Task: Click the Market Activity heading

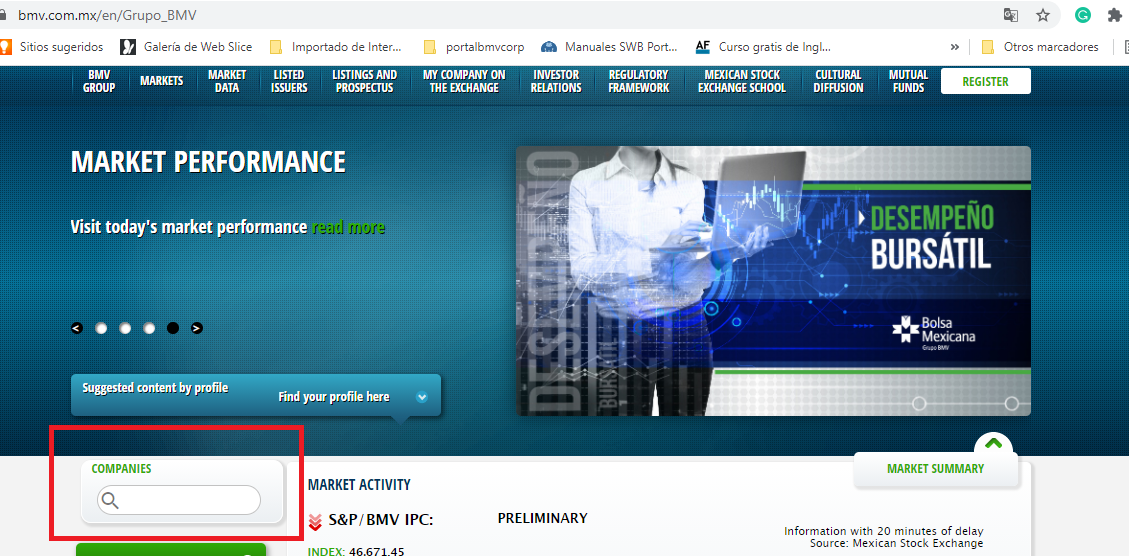Action: click(x=359, y=485)
